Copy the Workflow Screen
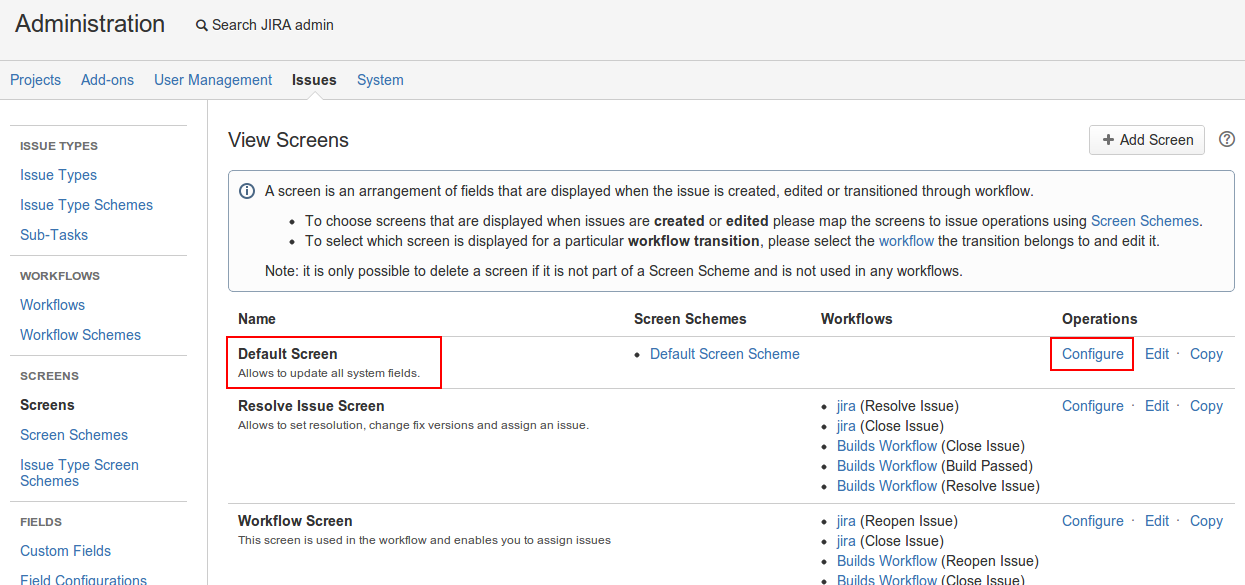 click(x=1206, y=521)
